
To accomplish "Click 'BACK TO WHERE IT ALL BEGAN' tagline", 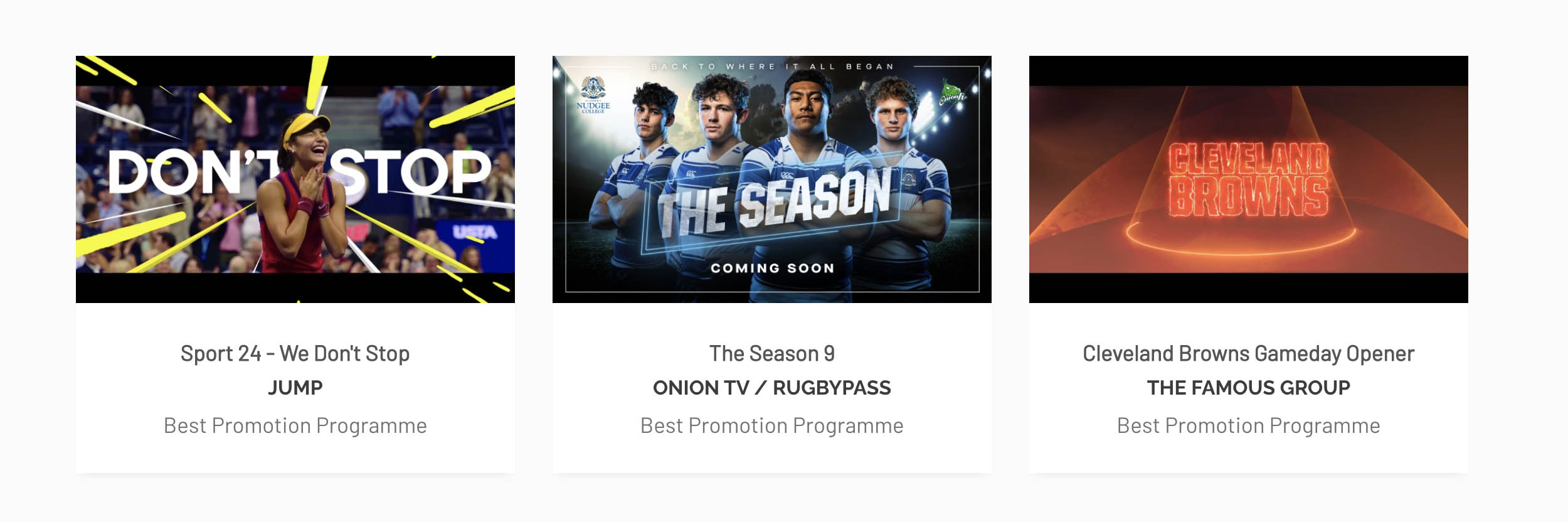I will pos(772,67).
